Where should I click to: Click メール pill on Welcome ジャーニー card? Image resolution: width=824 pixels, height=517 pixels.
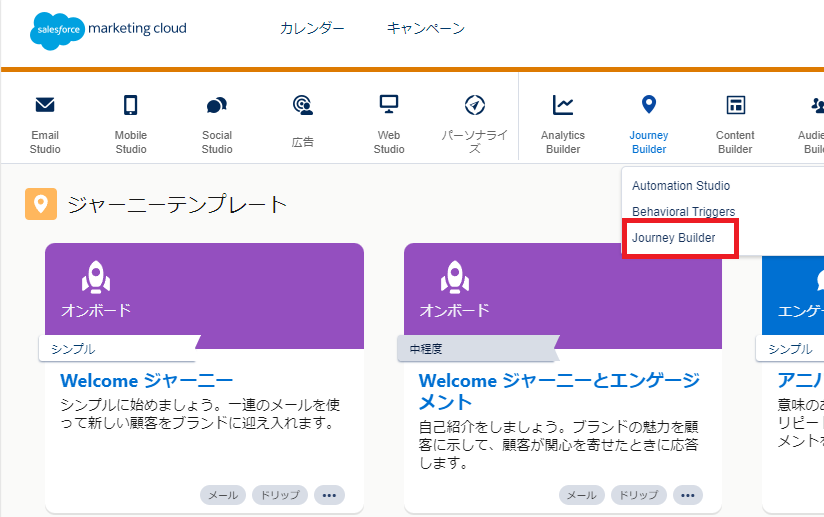click(223, 495)
